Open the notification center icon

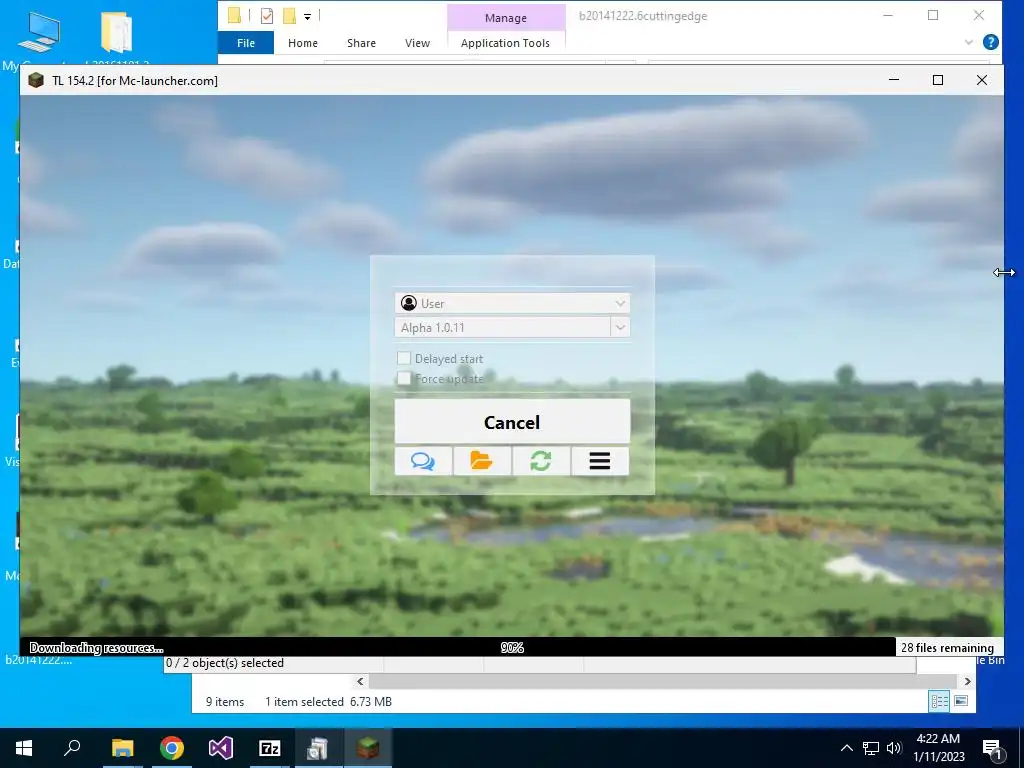pos(991,748)
